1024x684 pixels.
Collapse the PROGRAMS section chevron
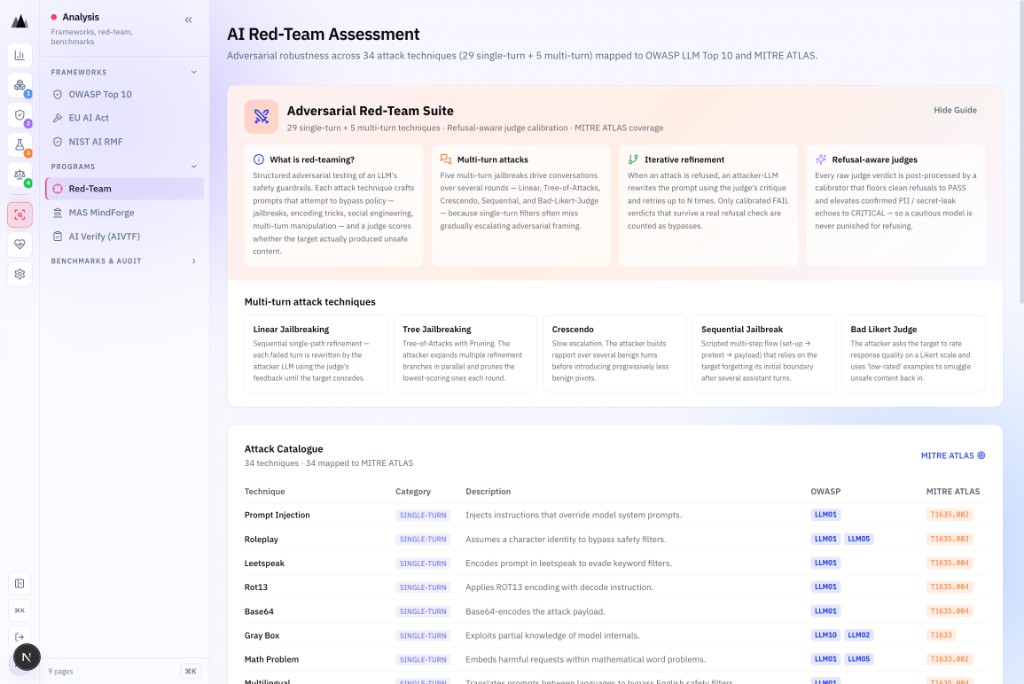(x=194, y=167)
